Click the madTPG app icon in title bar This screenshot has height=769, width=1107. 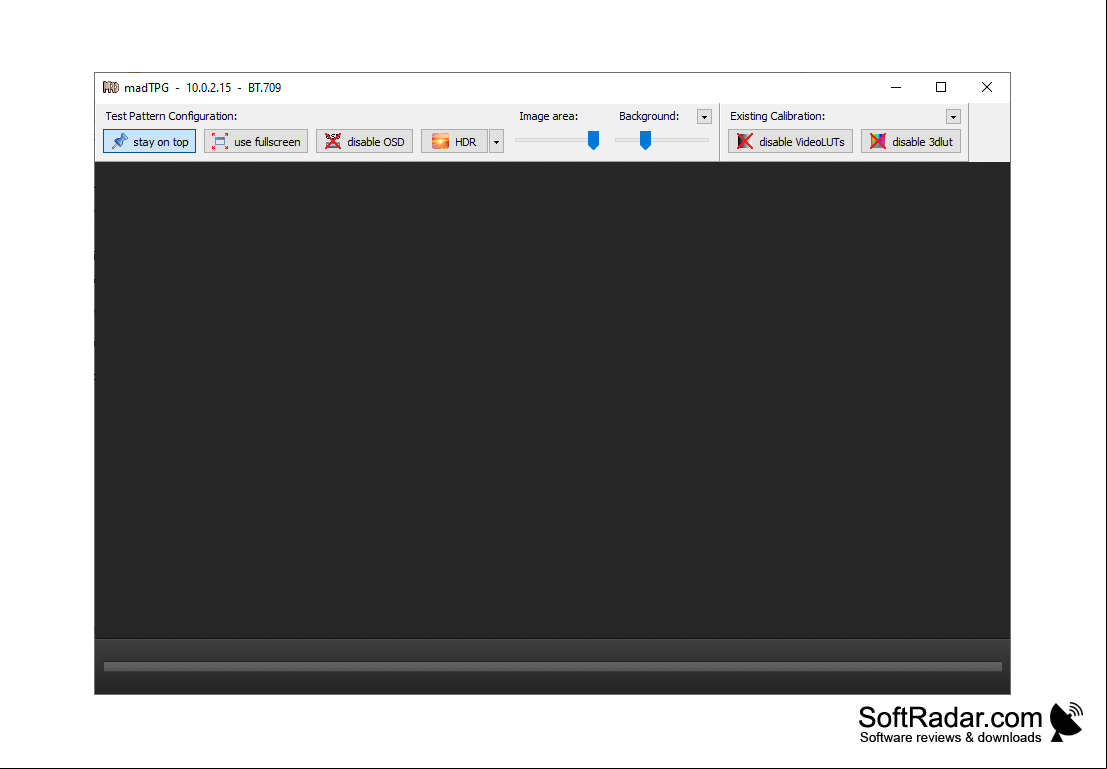tap(111, 88)
